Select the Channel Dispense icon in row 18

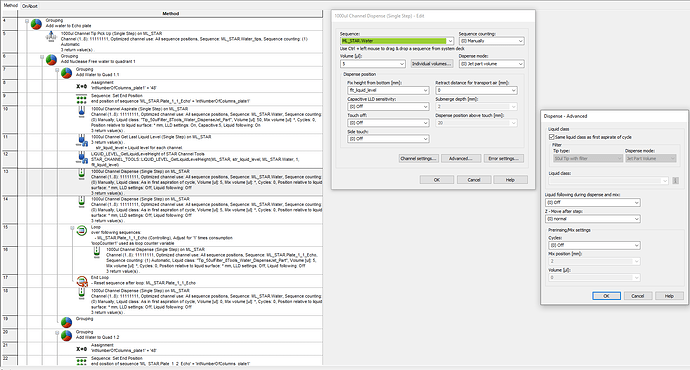[x=81, y=293]
